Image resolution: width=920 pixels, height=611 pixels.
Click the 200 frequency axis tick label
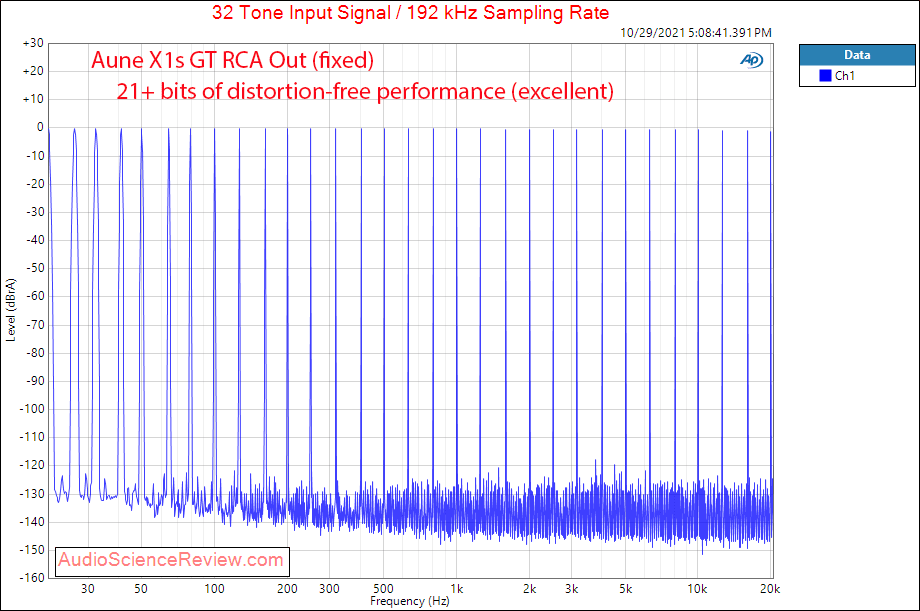click(x=287, y=589)
